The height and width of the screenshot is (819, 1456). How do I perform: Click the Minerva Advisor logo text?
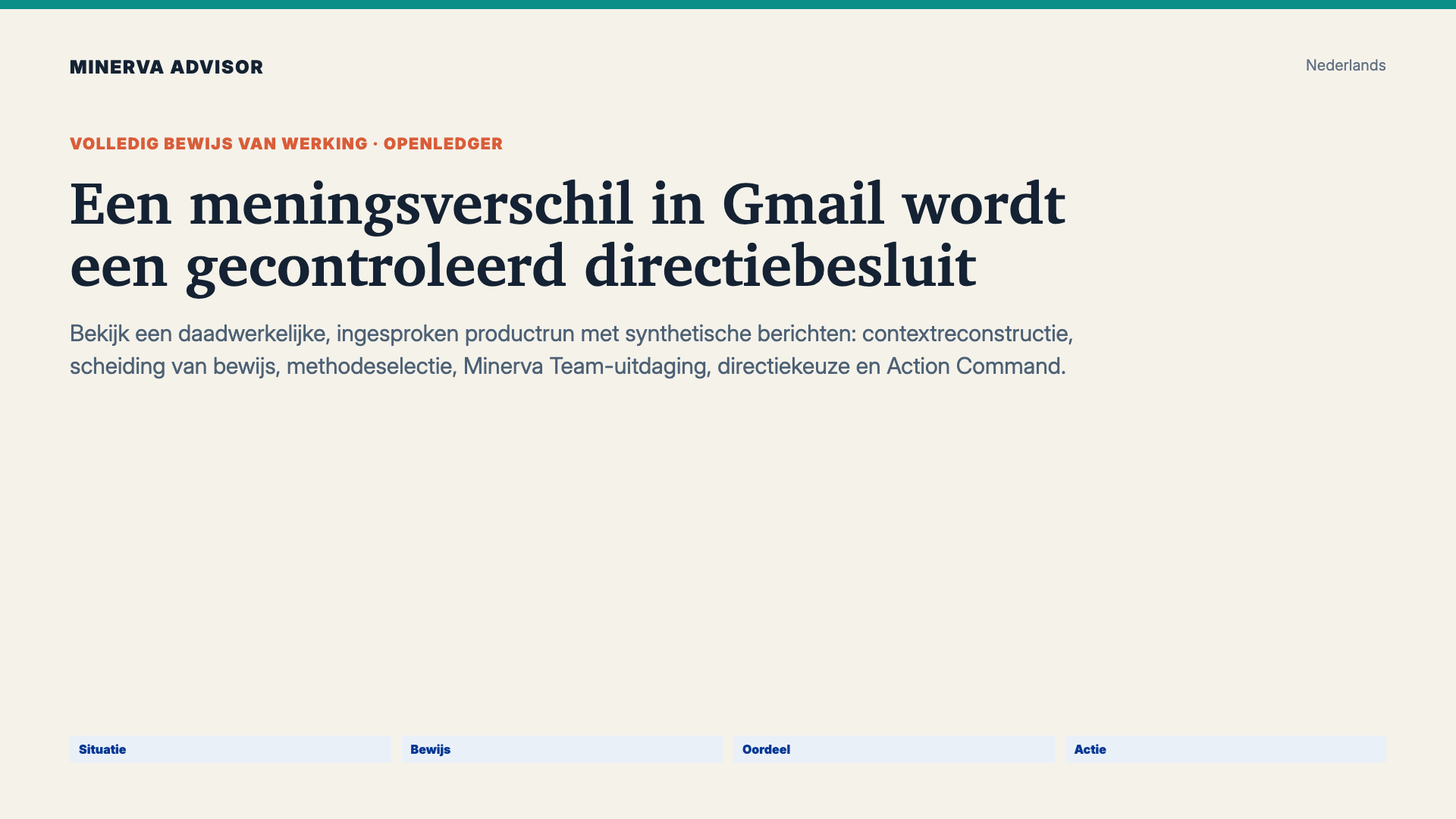pyautogui.click(x=166, y=67)
